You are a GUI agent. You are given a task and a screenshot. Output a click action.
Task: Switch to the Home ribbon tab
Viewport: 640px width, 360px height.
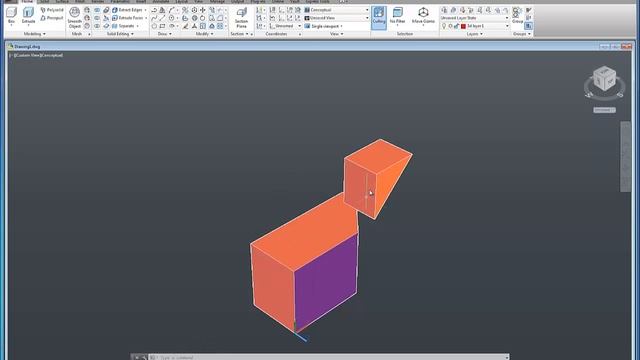click(x=27, y=2)
